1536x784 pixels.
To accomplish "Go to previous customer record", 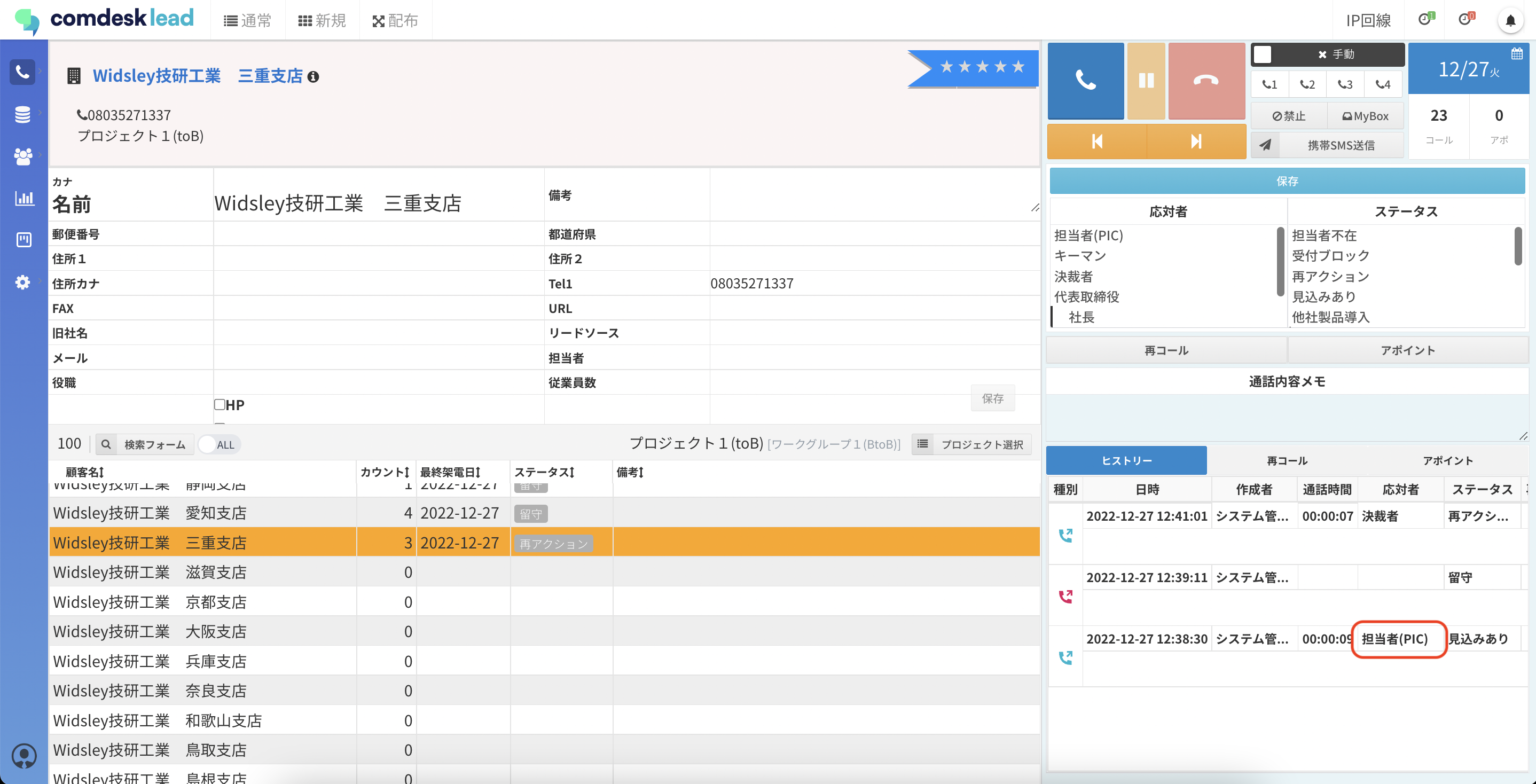I will (x=1096, y=142).
